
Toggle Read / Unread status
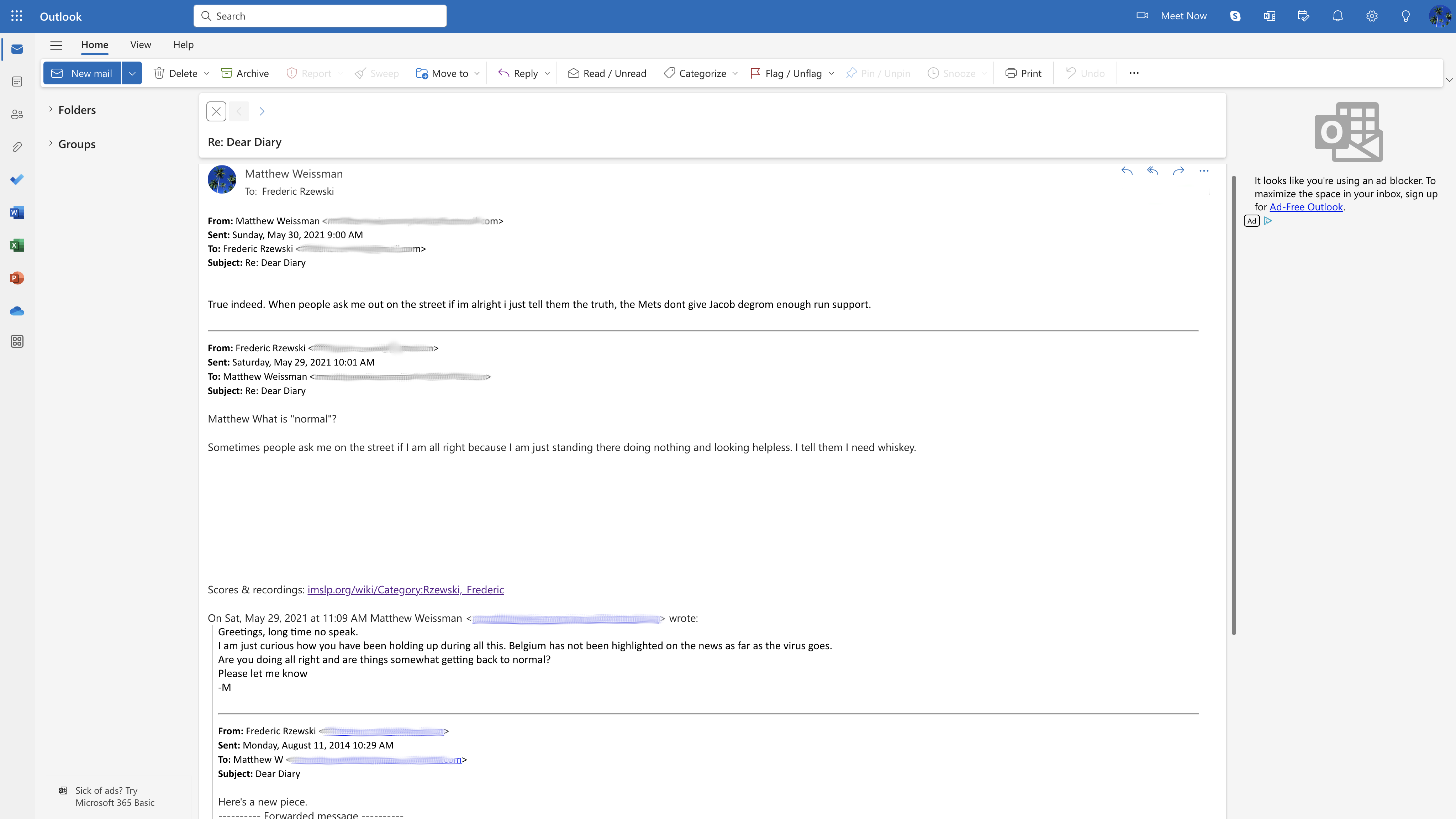[x=607, y=73]
